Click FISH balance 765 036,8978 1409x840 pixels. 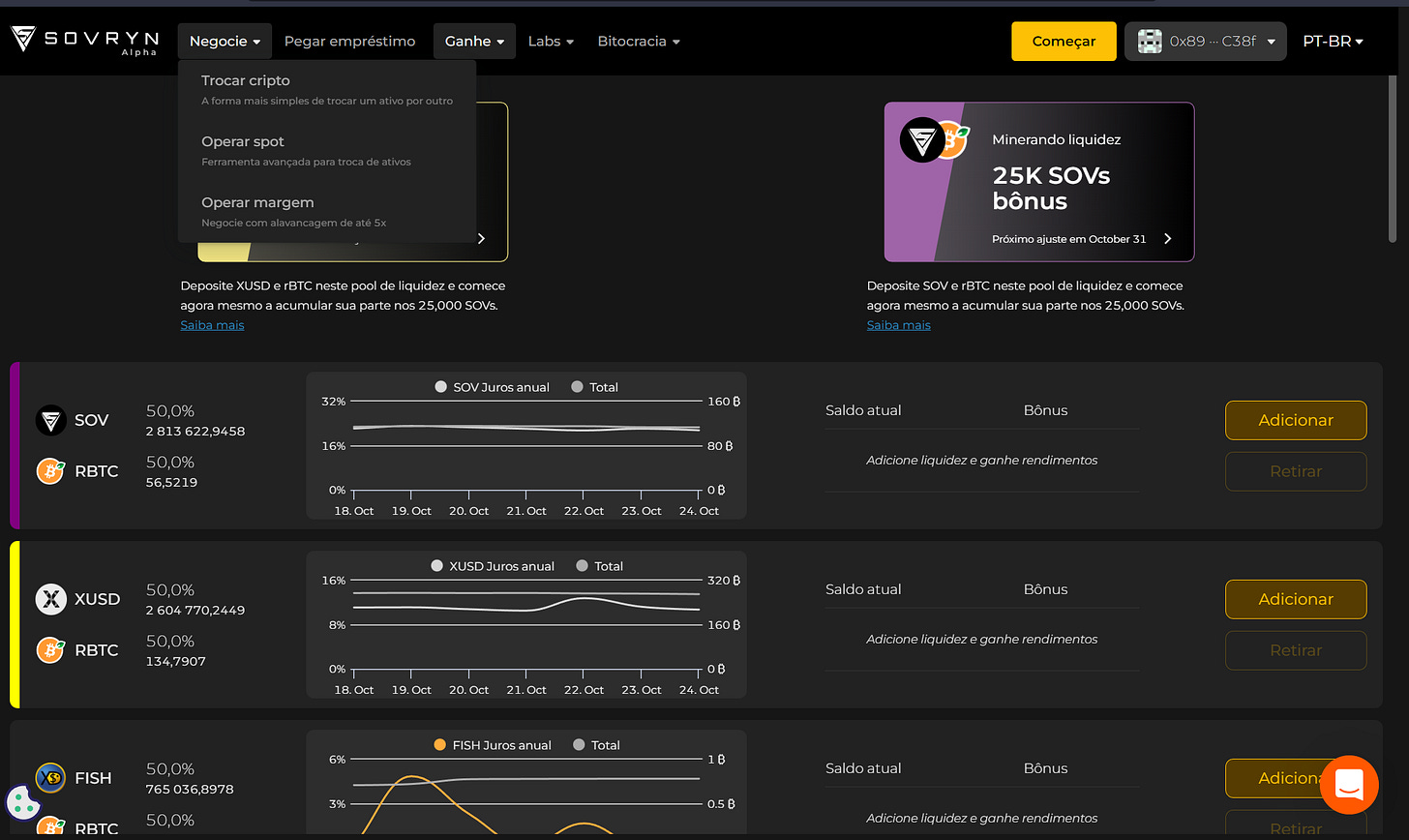click(x=190, y=790)
